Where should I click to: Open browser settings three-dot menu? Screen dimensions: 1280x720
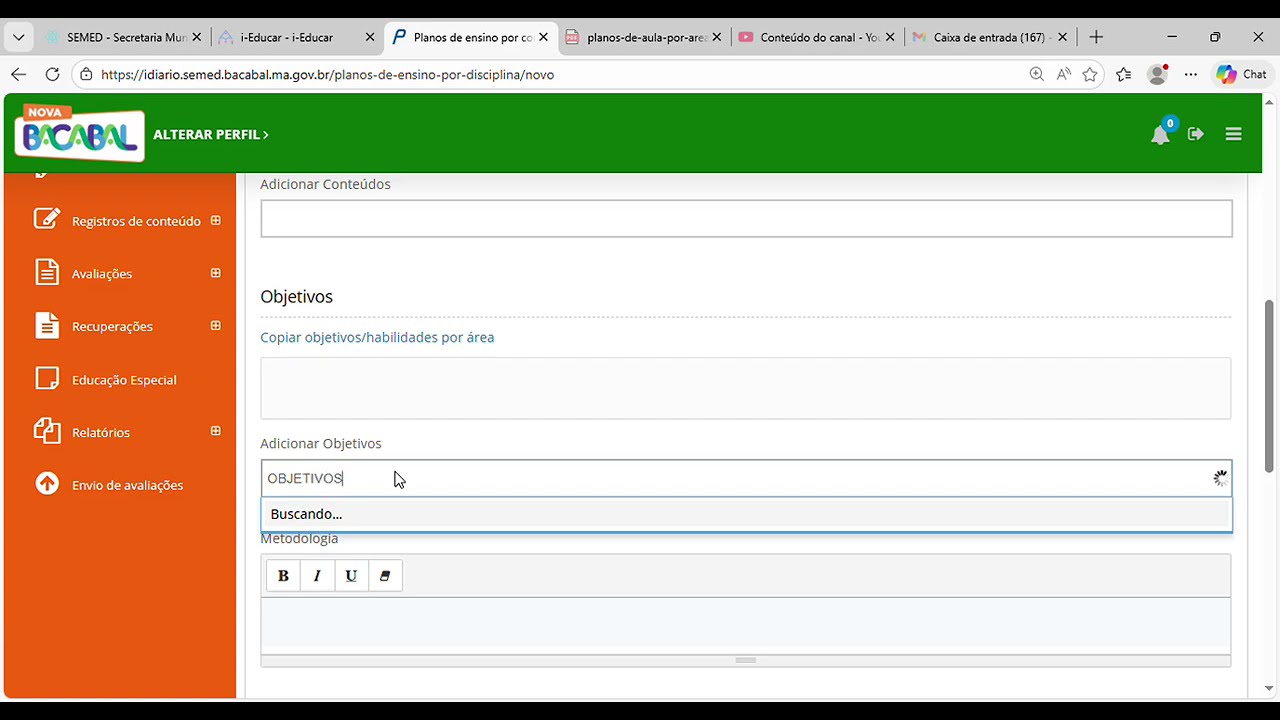click(1191, 74)
